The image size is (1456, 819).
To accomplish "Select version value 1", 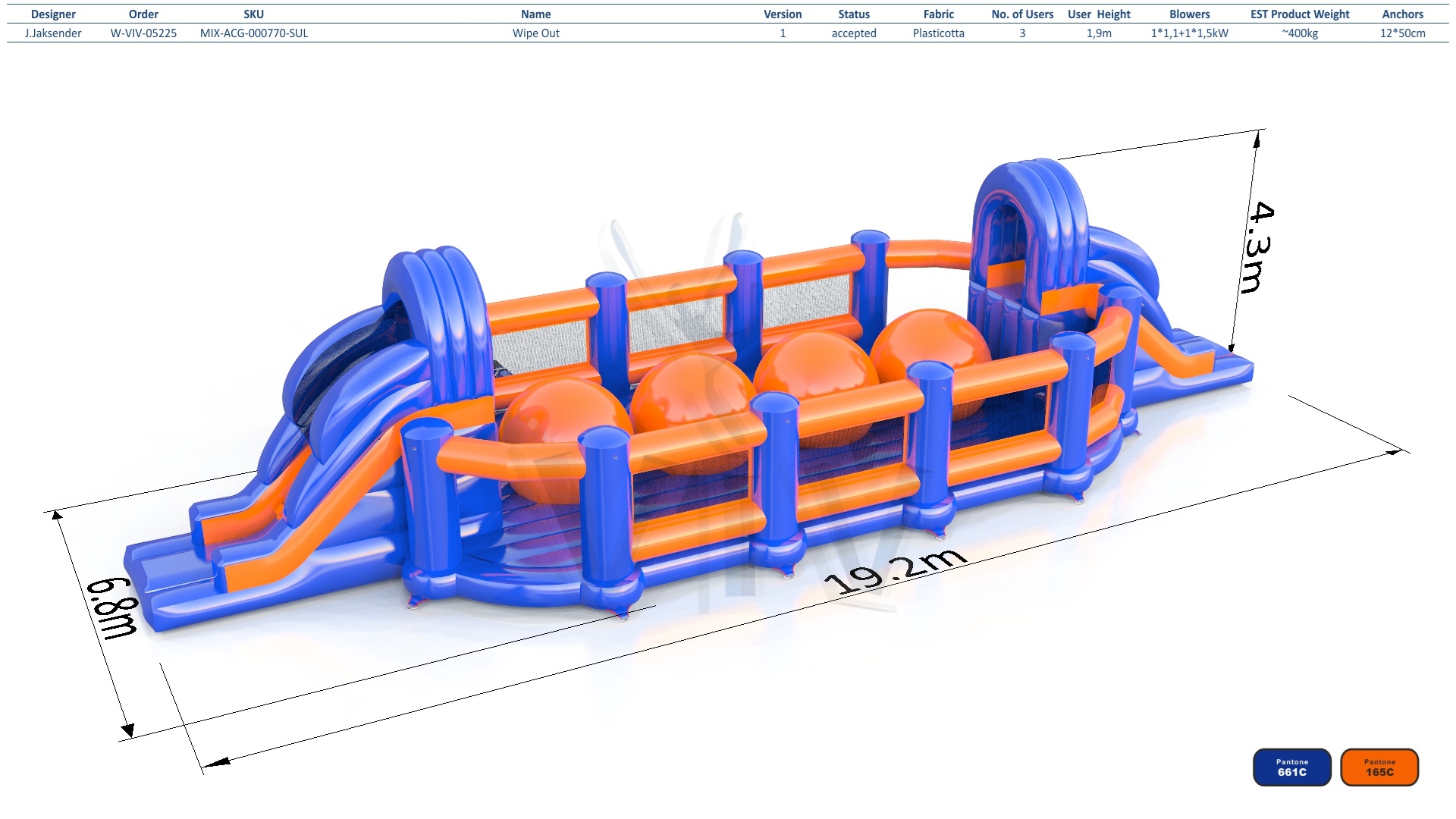I will click(x=783, y=33).
